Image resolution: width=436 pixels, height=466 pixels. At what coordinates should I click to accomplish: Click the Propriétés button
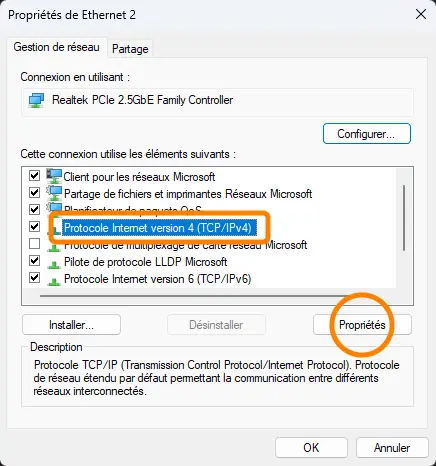coord(362,325)
